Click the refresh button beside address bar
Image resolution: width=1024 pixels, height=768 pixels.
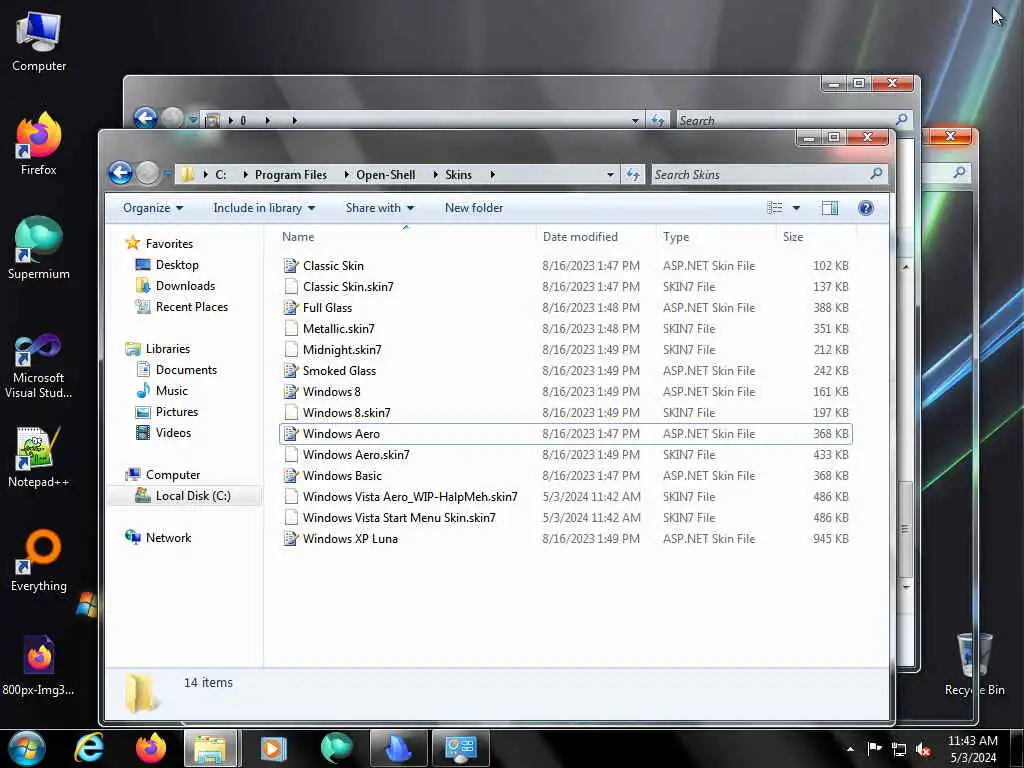pyautogui.click(x=632, y=175)
